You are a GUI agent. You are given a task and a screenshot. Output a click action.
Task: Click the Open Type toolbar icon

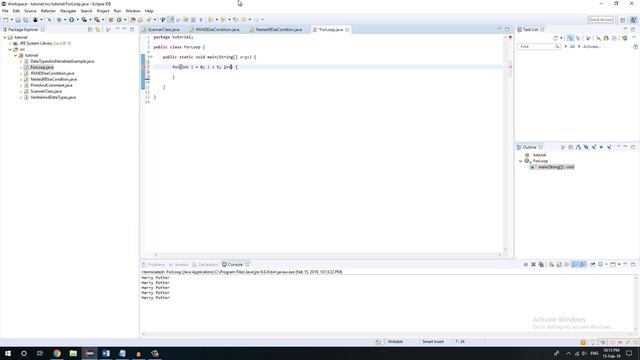[x=133, y=20]
